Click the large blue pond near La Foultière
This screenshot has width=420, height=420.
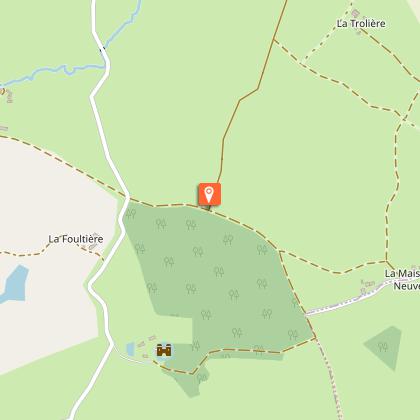[14, 284]
